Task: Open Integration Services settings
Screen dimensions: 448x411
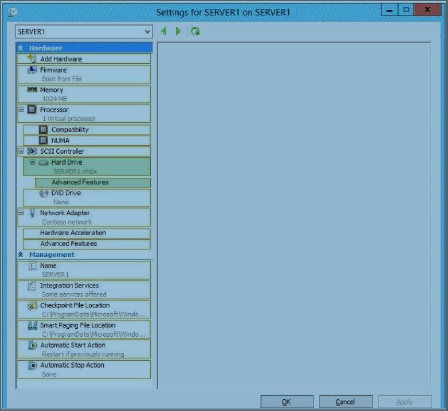Action: point(84,290)
